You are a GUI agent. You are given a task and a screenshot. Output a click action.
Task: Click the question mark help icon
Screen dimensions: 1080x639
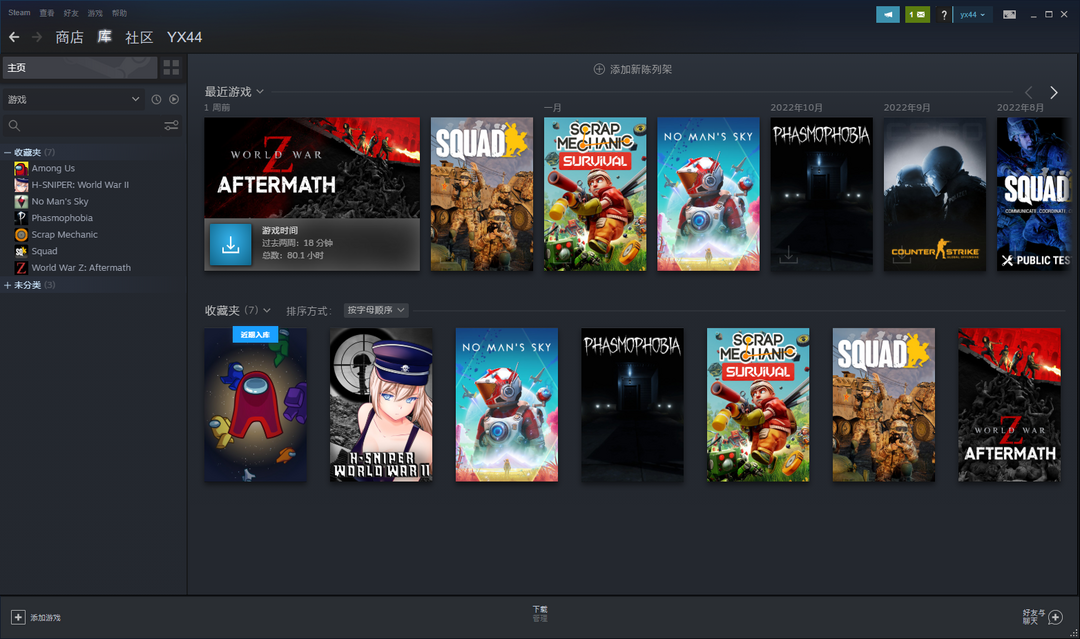coord(944,14)
